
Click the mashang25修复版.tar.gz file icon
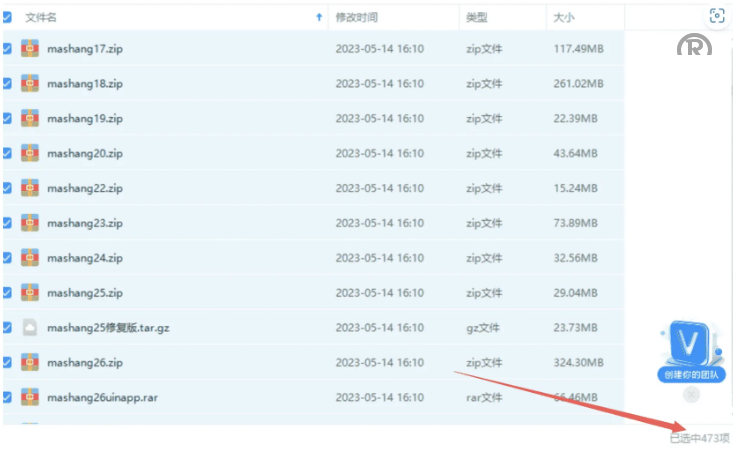click(x=30, y=328)
